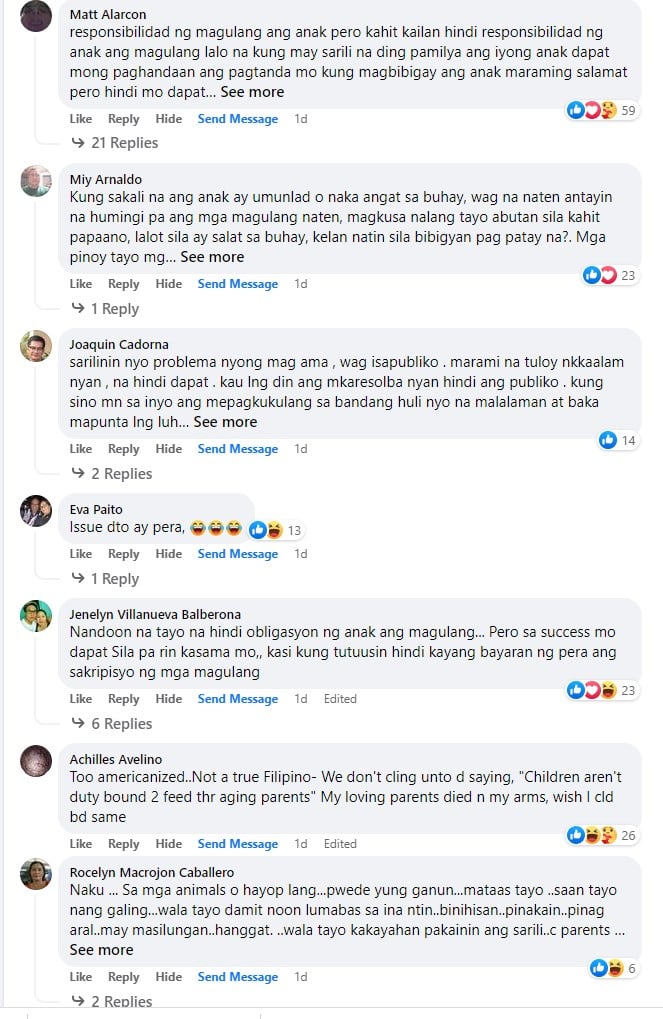Send Message to Jenelyn Villanueva Balberona
Screen dimensions: 663x1019
[x=238, y=699]
